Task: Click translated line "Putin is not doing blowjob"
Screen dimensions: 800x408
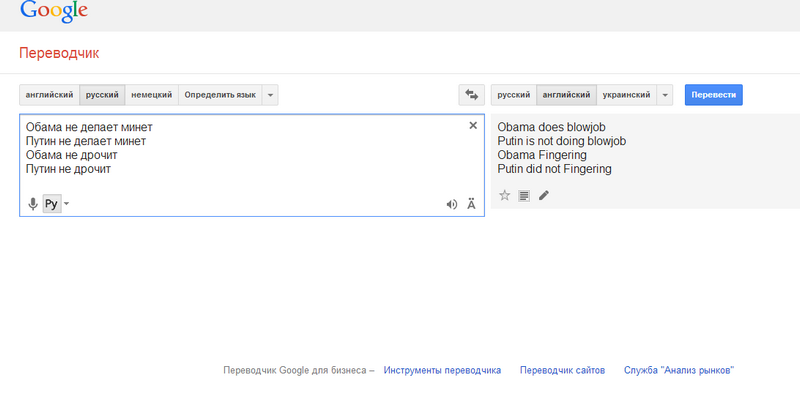Action: (x=562, y=141)
